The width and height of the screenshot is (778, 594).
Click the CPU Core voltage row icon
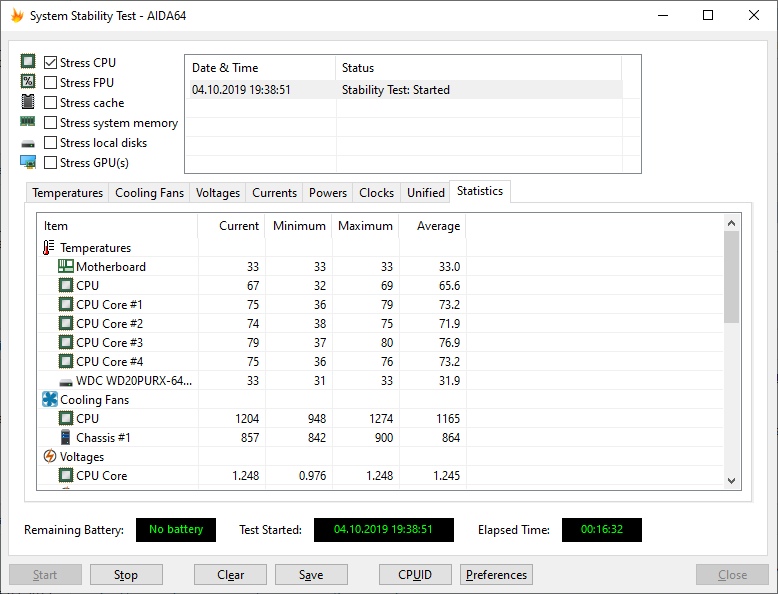click(65, 475)
